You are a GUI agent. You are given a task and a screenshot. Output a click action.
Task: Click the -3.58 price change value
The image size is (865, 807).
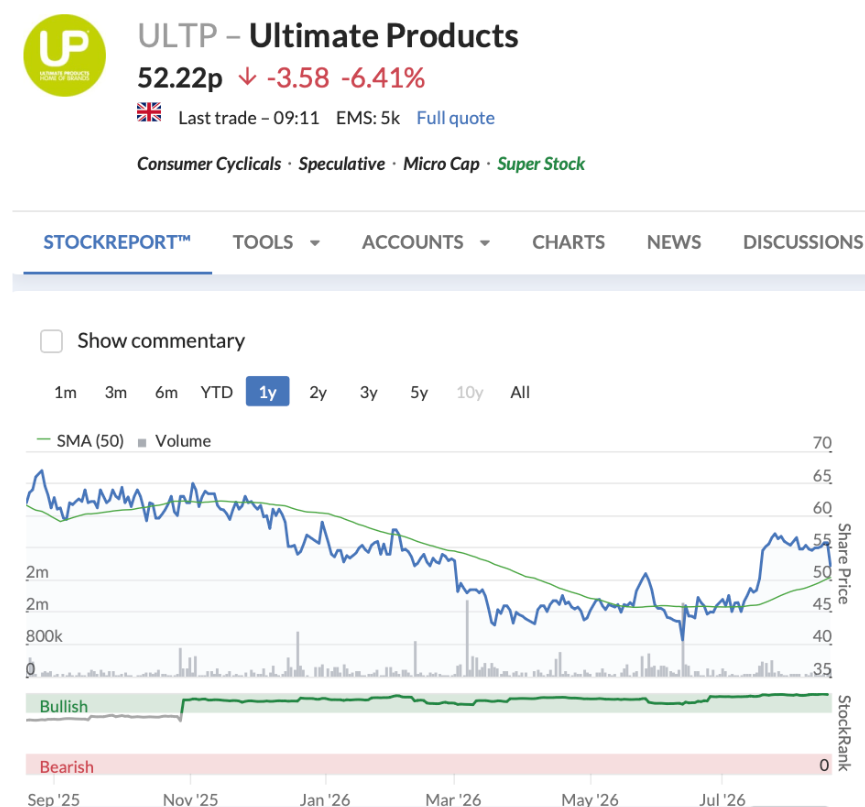coord(298,78)
